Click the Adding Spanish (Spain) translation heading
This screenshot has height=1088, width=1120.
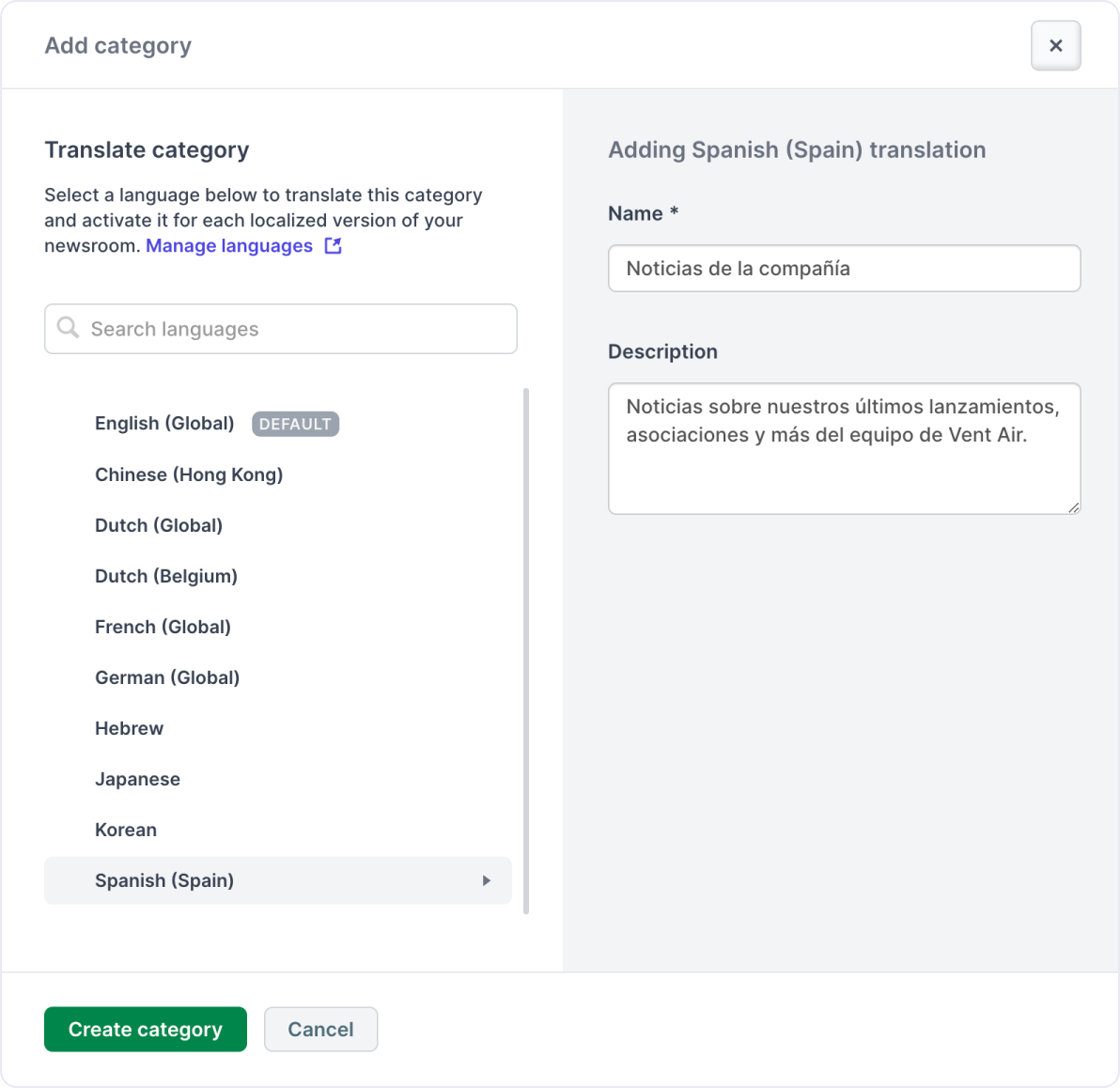click(797, 150)
